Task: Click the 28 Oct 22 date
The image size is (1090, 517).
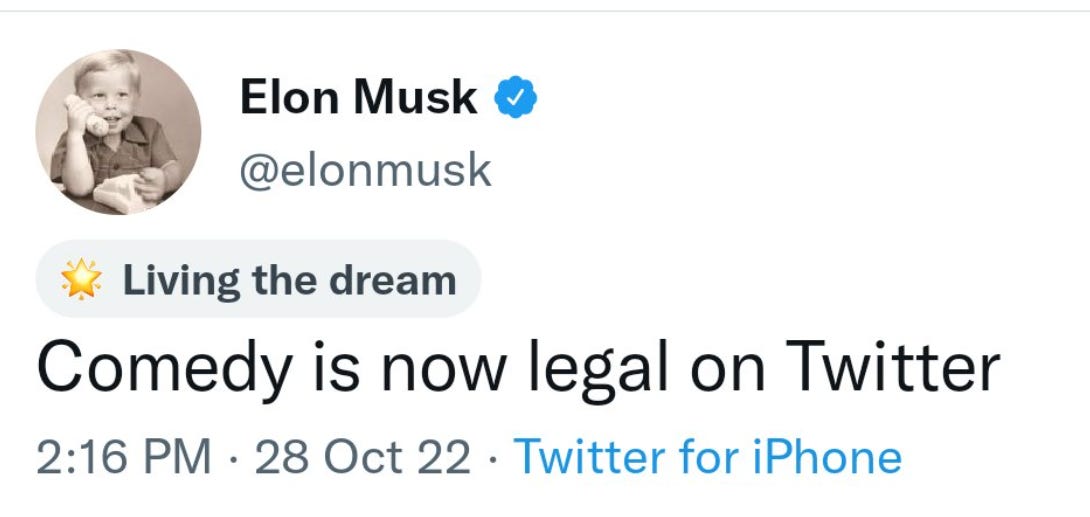Action: pyautogui.click(x=363, y=457)
